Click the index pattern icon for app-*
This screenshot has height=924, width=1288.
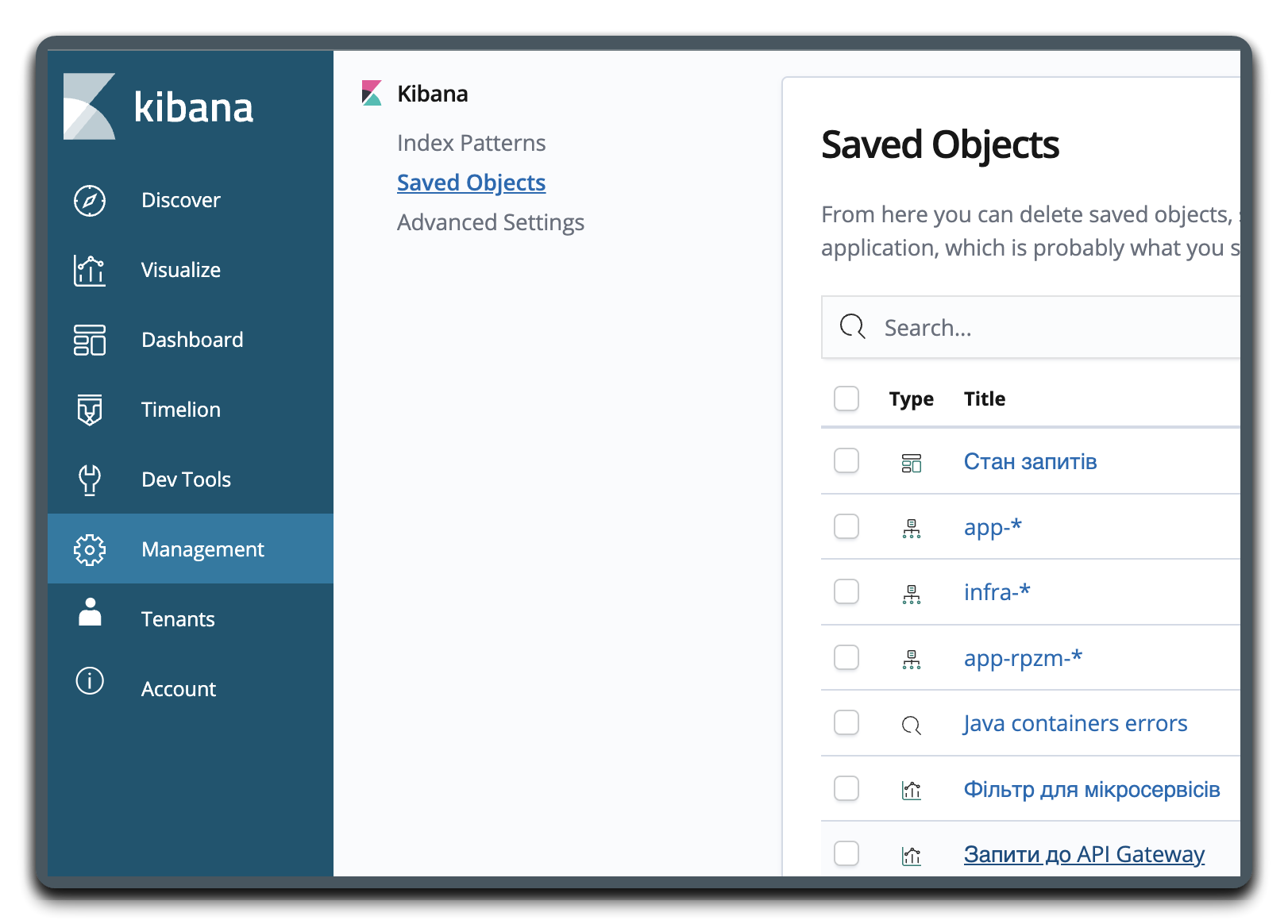click(x=912, y=529)
